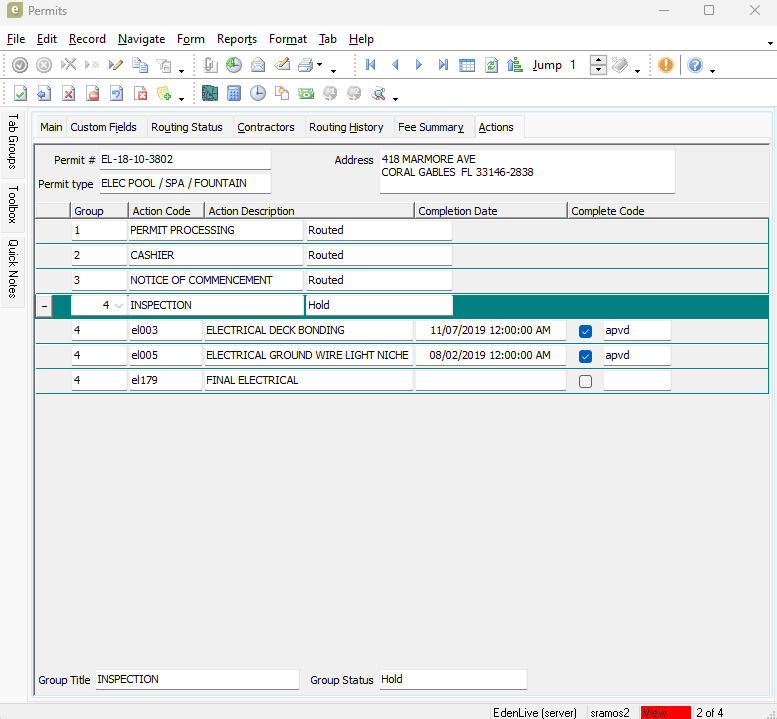
Task: Uncheck the ELECTRICAL DECK BONDING complete checkbox
Action: point(586,331)
